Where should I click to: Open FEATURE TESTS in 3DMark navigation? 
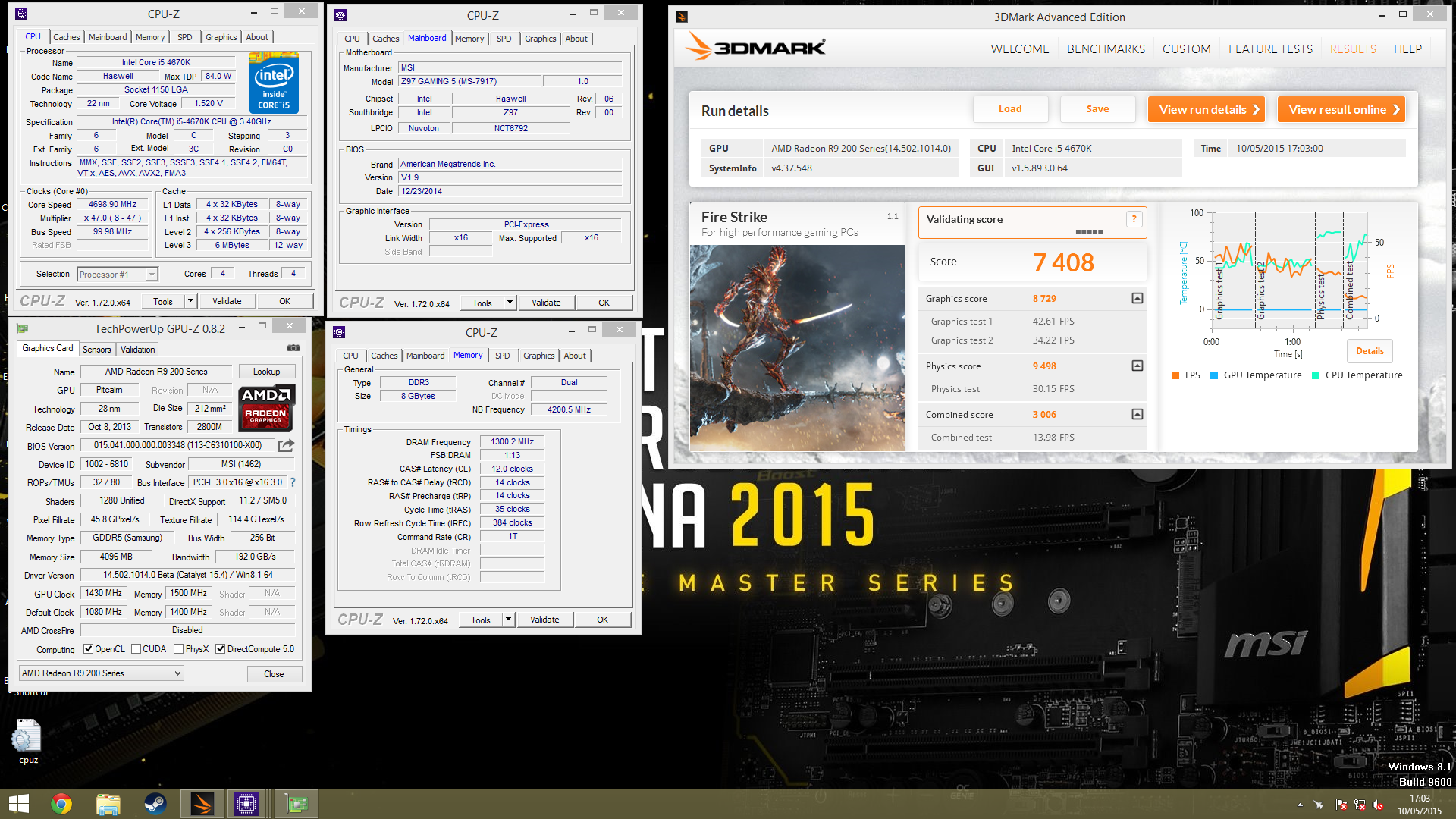(x=1270, y=49)
